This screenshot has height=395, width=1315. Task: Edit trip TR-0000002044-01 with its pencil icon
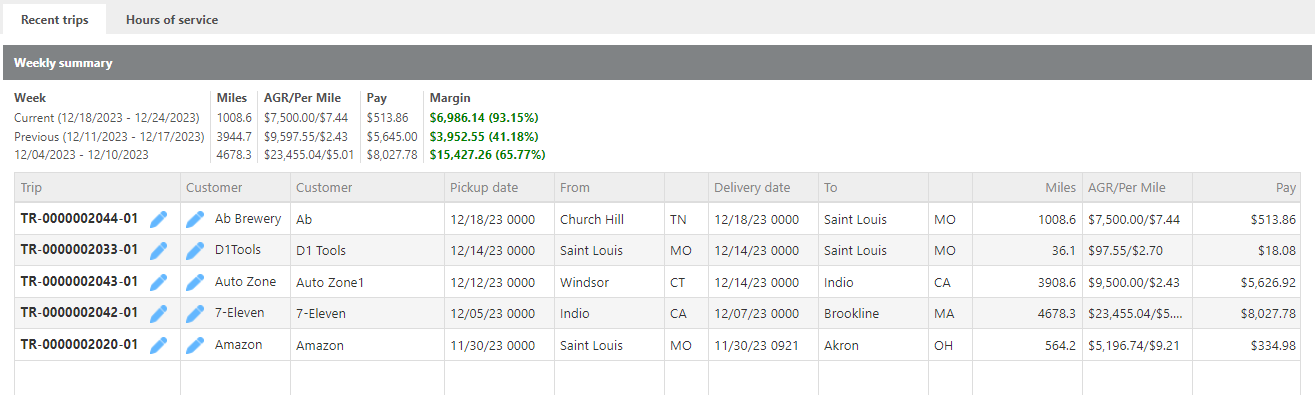158,219
